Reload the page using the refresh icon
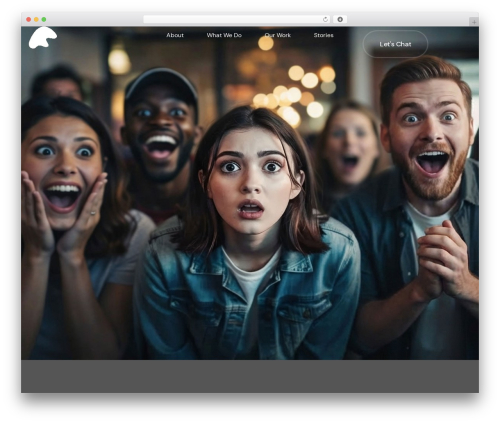Image resolution: width=500 pixels, height=423 pixels. point(325,19)
